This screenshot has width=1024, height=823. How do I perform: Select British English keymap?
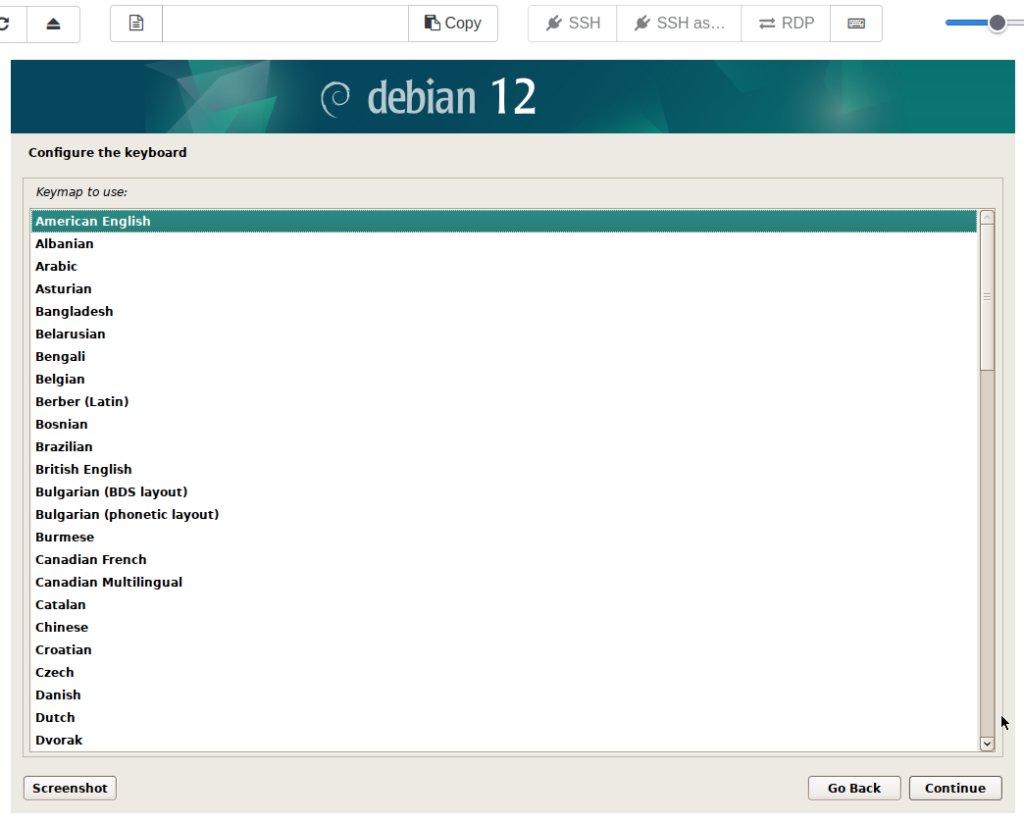tap(84, 469)
